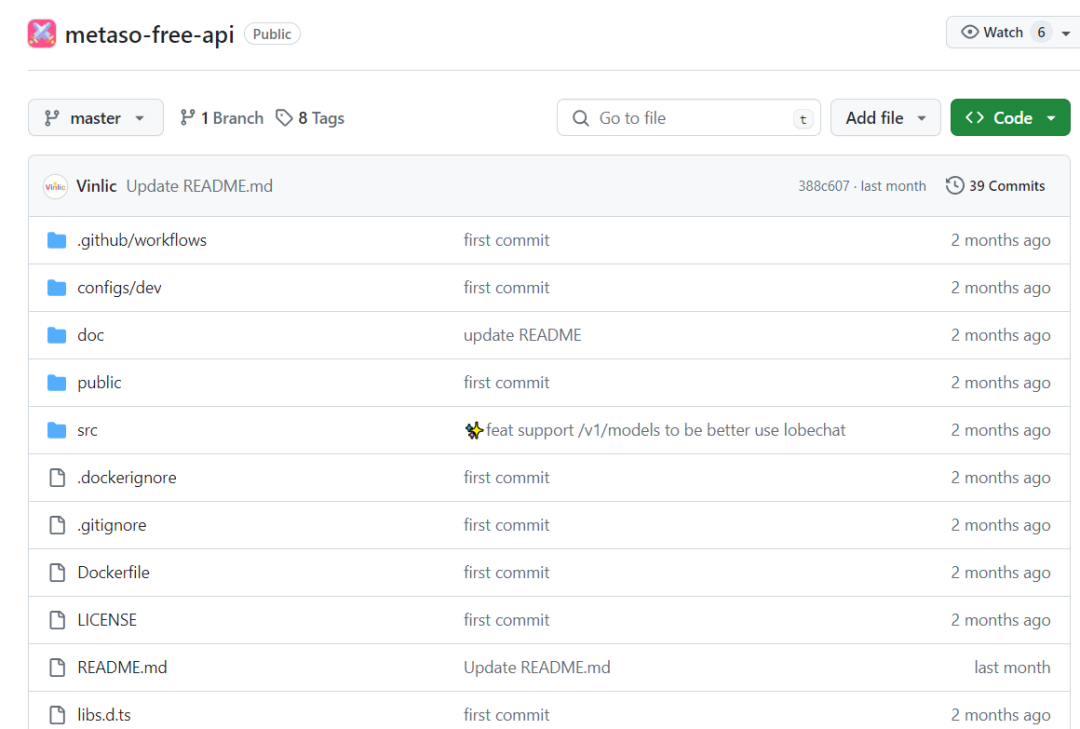Viewport: 1080px width, 729px height.
Task: Click the file icon for libs.d.ts
Action: [57, 715]
